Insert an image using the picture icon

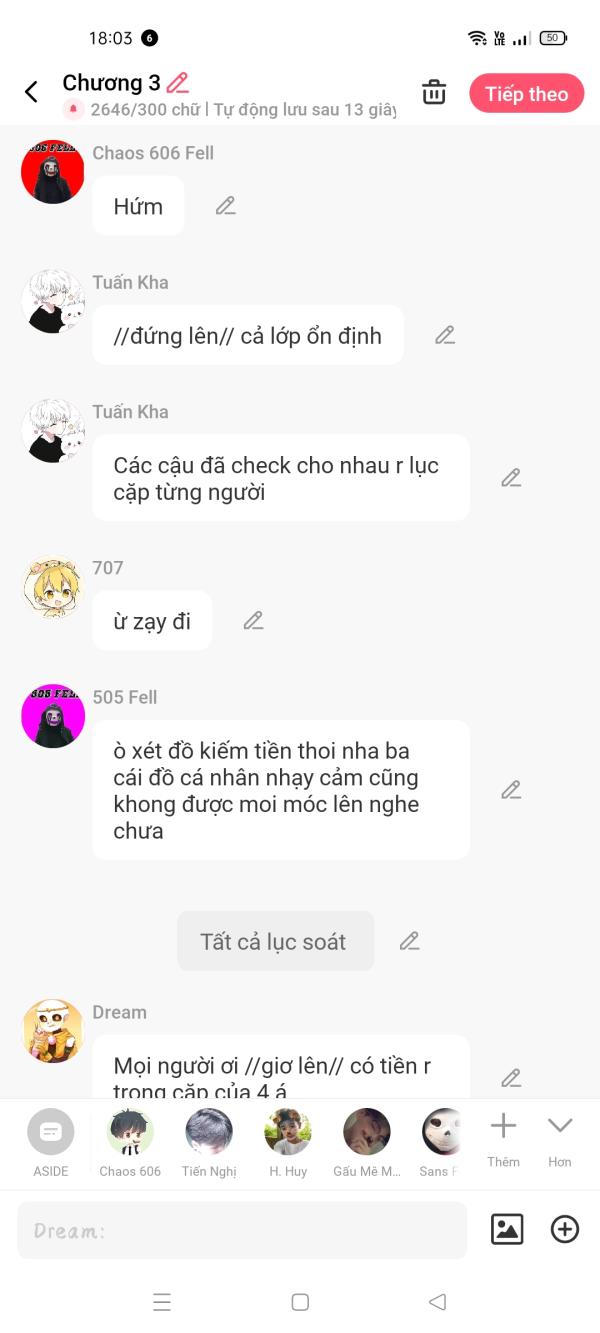coord(507,1229)
